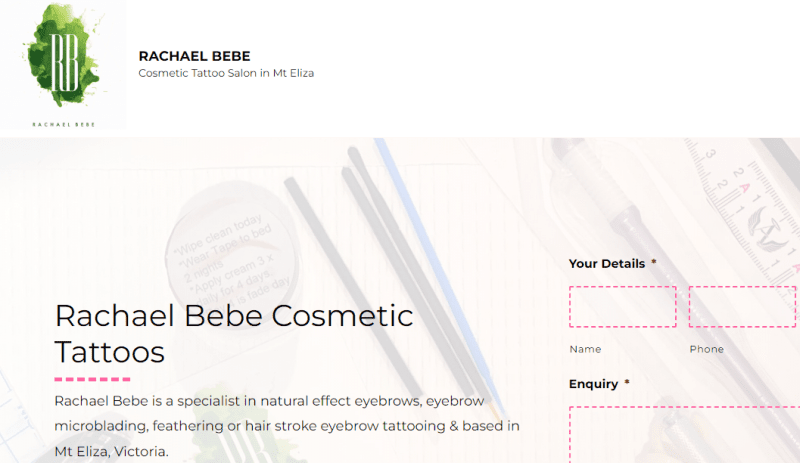
Task: Focus the Name input field
Action: point(622,306)
